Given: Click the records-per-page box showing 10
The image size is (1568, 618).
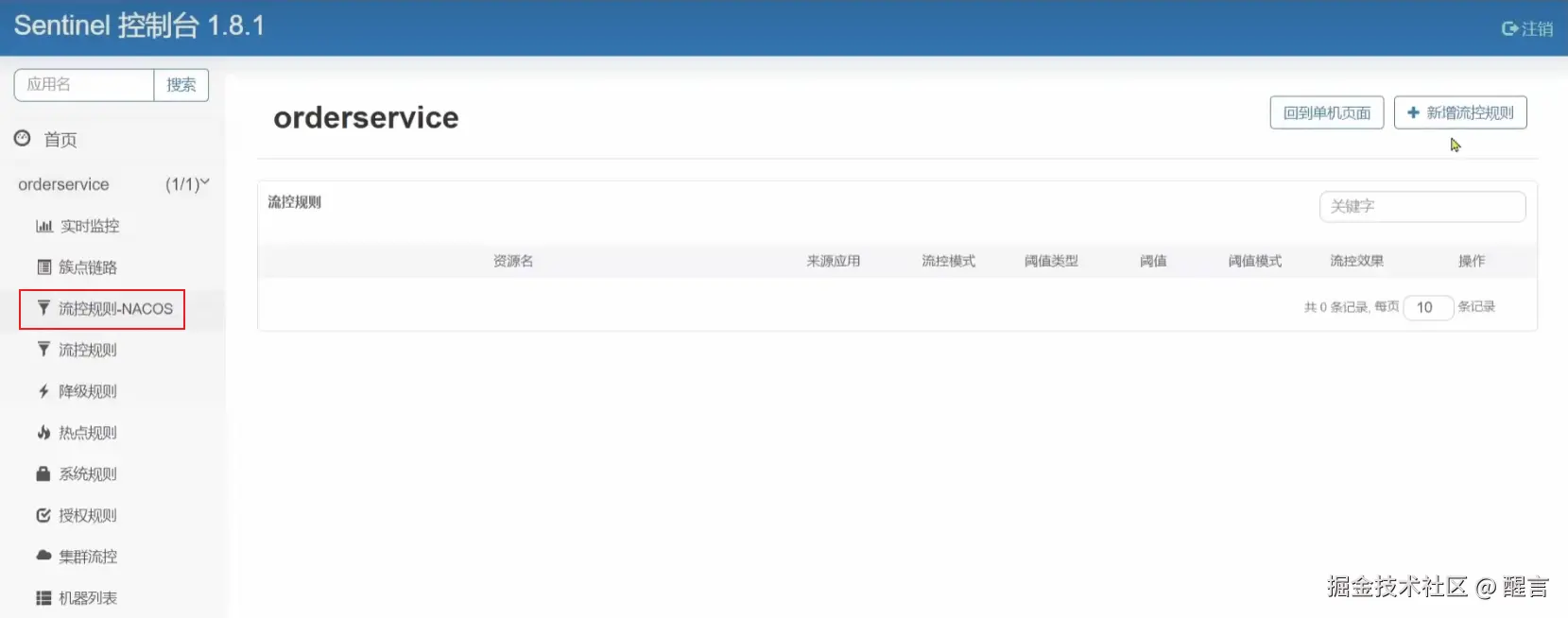Looking at the screenshot, I should tap(1428, 307).
